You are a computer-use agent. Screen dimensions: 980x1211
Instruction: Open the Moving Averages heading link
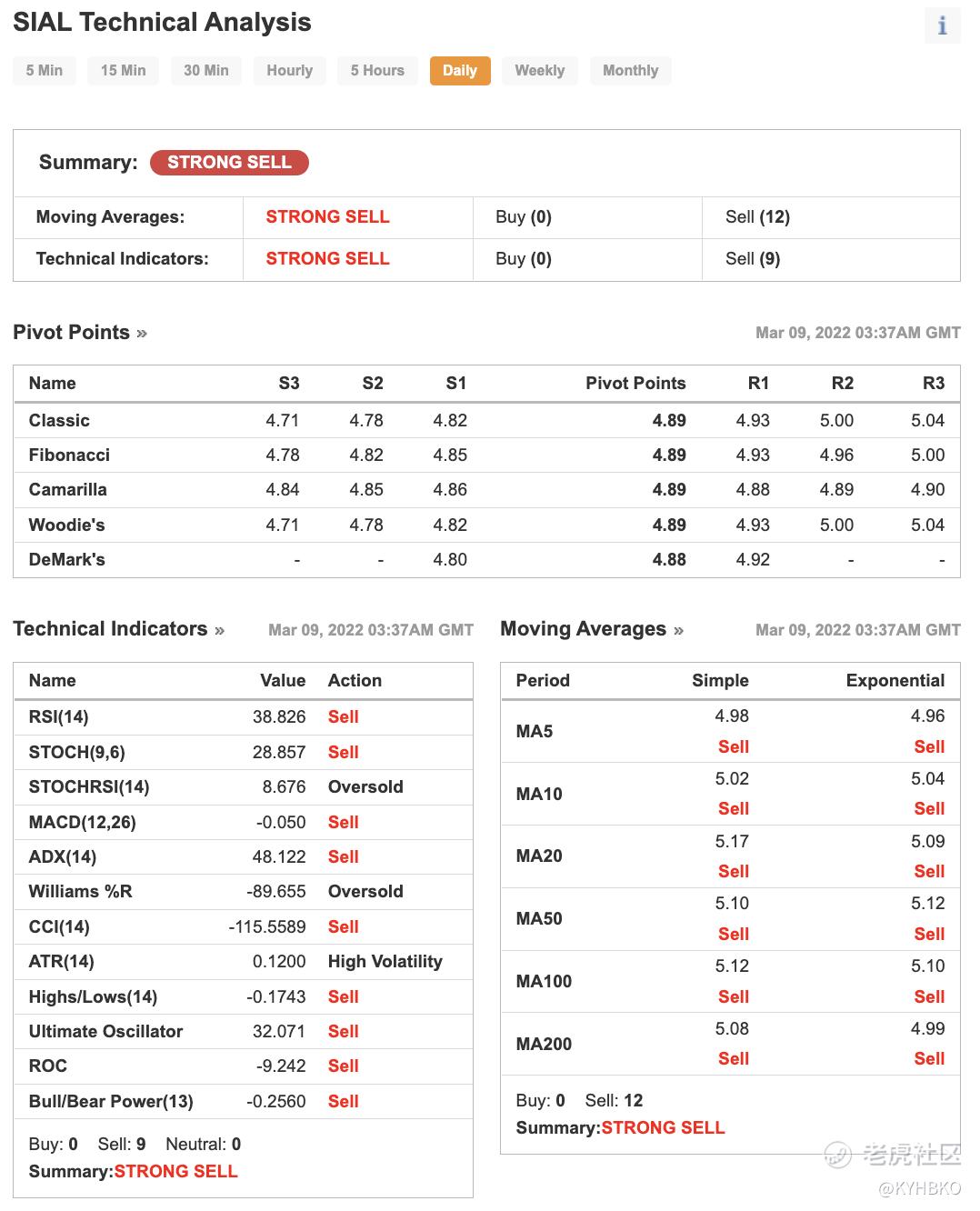(x=583, y=629)
